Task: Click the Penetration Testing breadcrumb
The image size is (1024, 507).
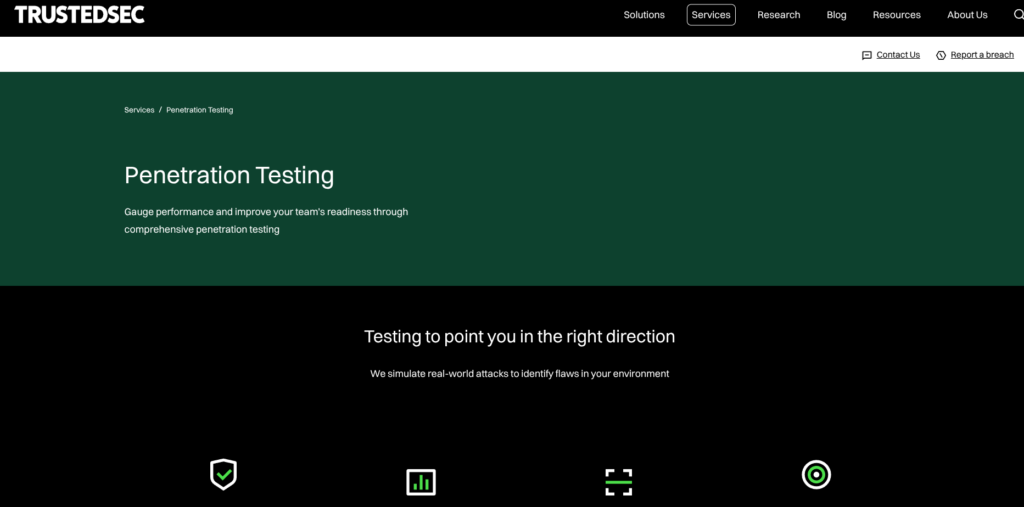Action: coord(200,110)
